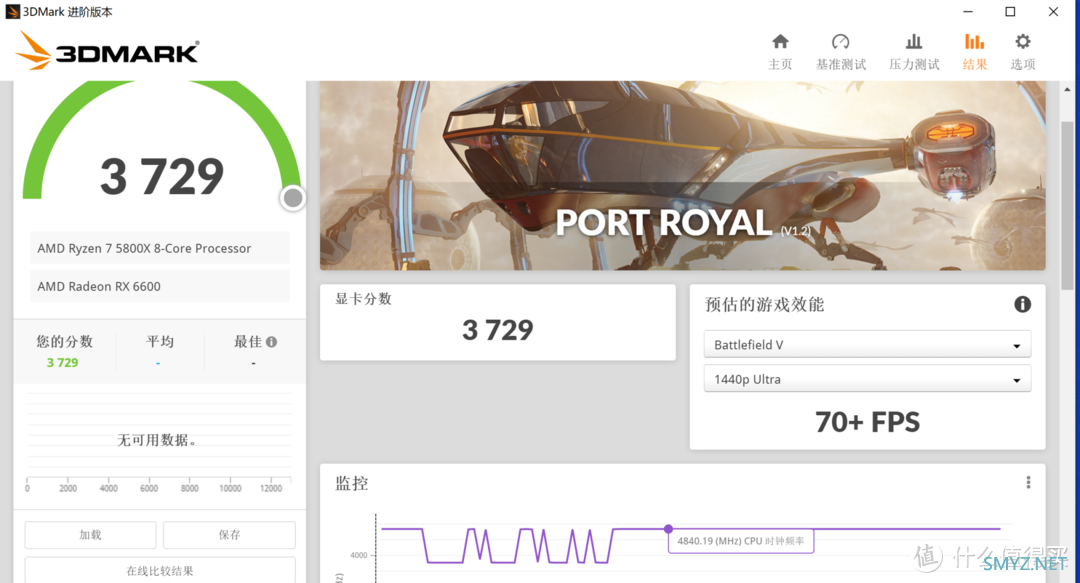The image size is (1080, 583).
Task: Click the 在线比较结果 button
Action: pos(160,571)
